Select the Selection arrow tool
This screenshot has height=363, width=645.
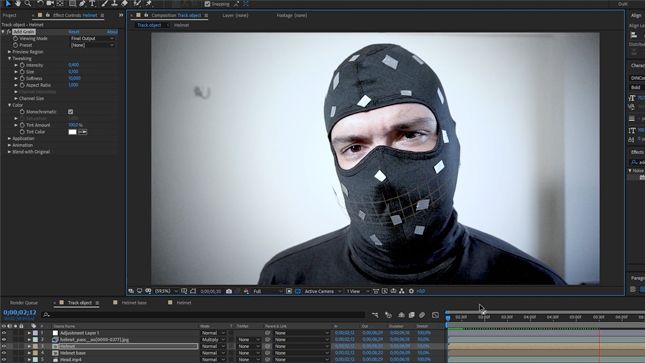tap(8, 3)
